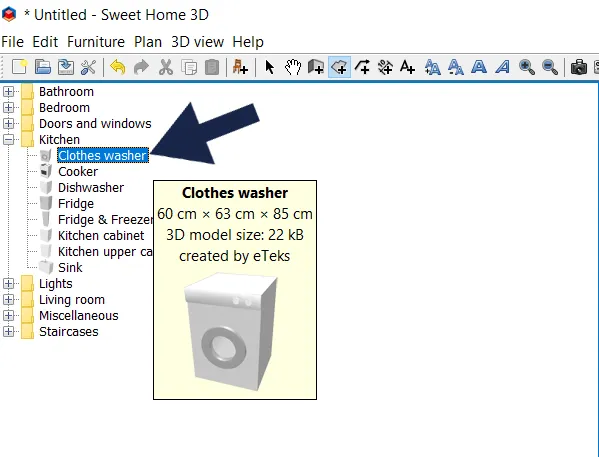Select Fridge in the Kitchen list
Image resolution: width=599 pixels, height=457 pixels.
pyautogui.click(x=76, y=204)
